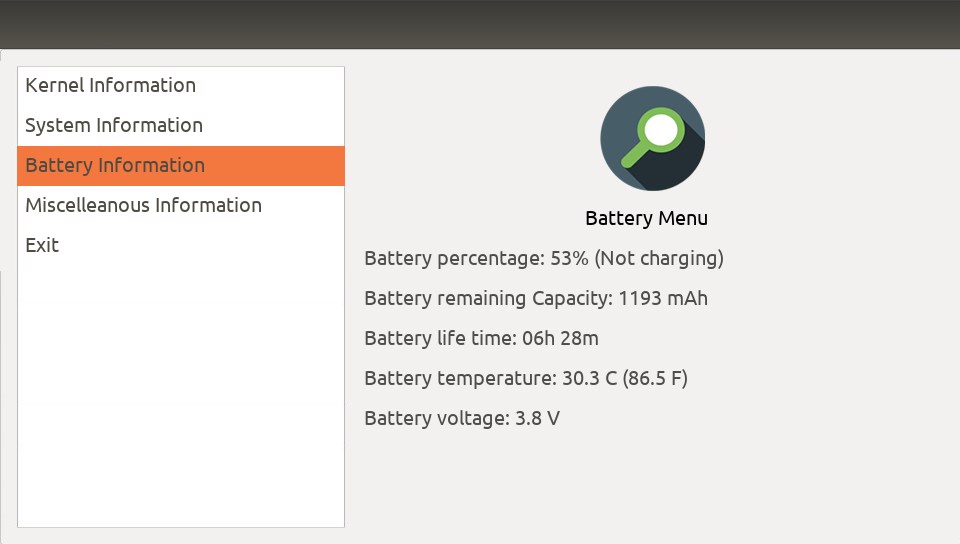
Task: Click the 3.8 V voltage value
Action: coord(538,419)
